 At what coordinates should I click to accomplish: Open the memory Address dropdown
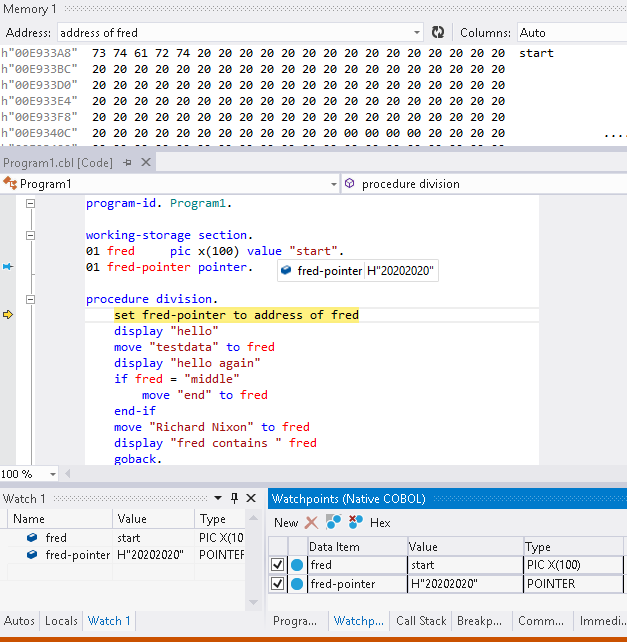416,33
